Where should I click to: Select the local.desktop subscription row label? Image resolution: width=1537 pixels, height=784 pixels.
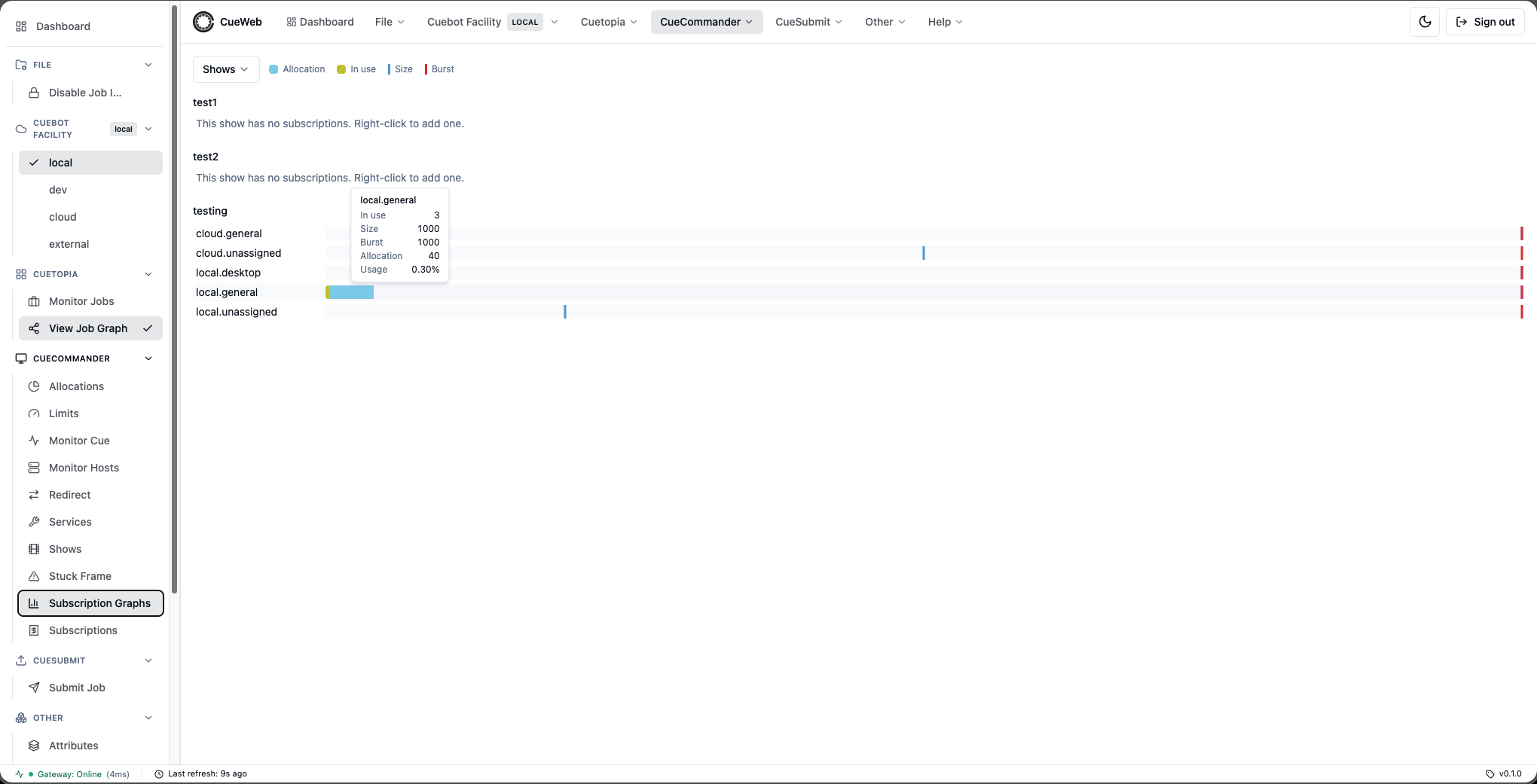(x=228, y=273)
